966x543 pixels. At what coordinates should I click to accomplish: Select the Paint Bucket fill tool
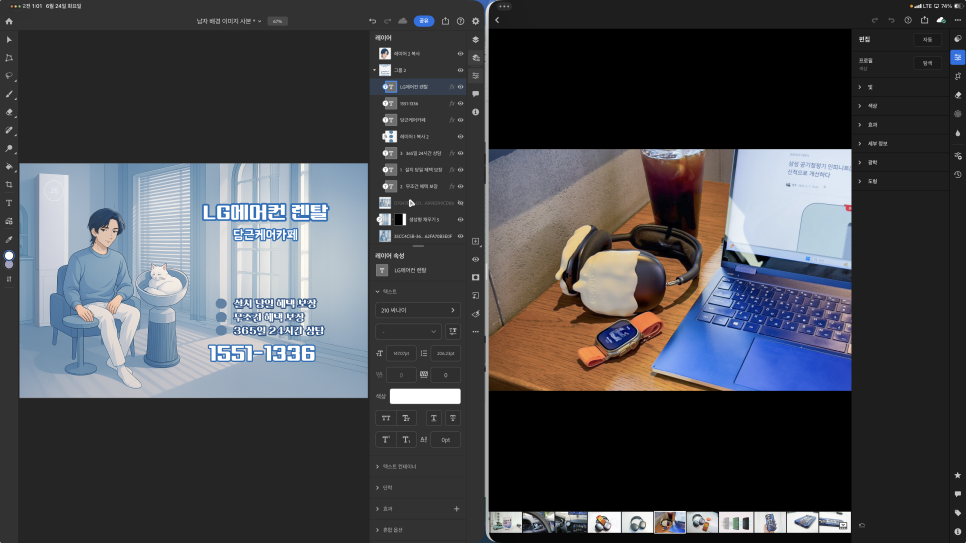9,166
